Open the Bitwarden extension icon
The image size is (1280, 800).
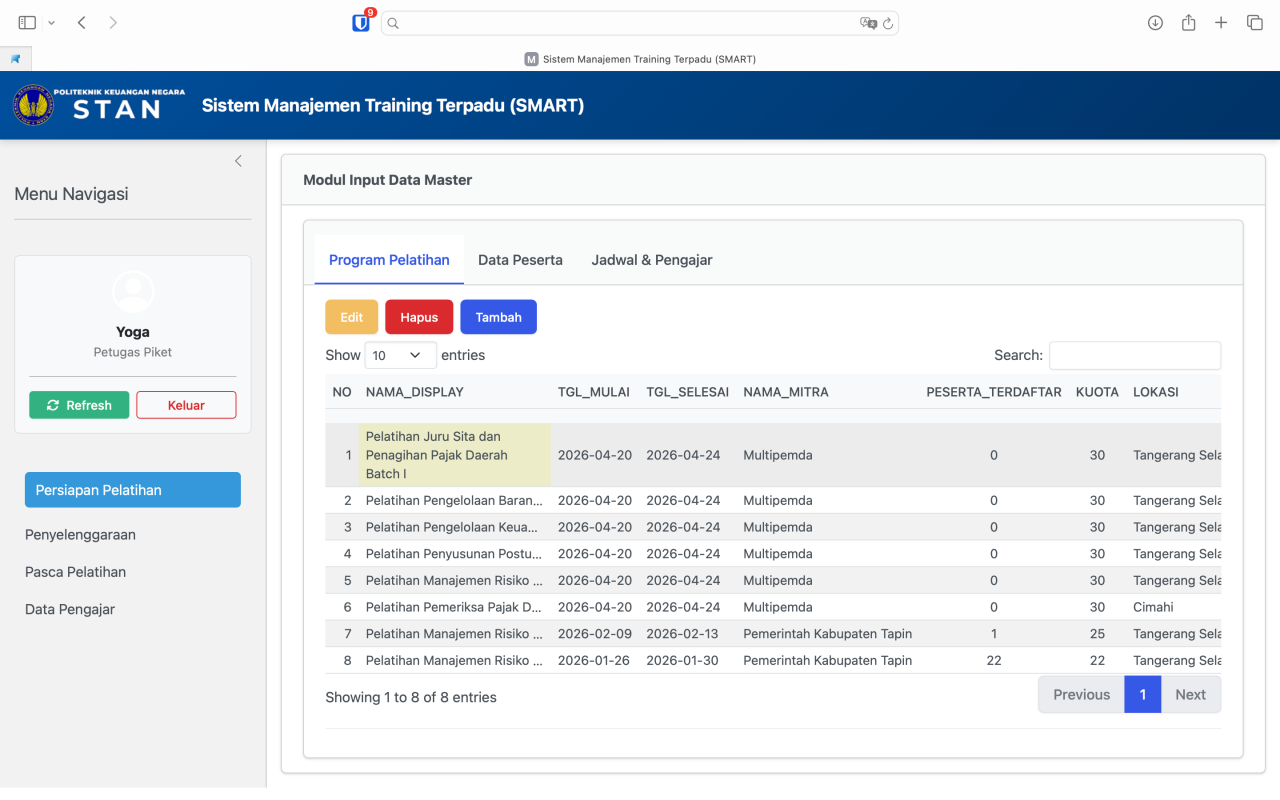pos(361,23)
